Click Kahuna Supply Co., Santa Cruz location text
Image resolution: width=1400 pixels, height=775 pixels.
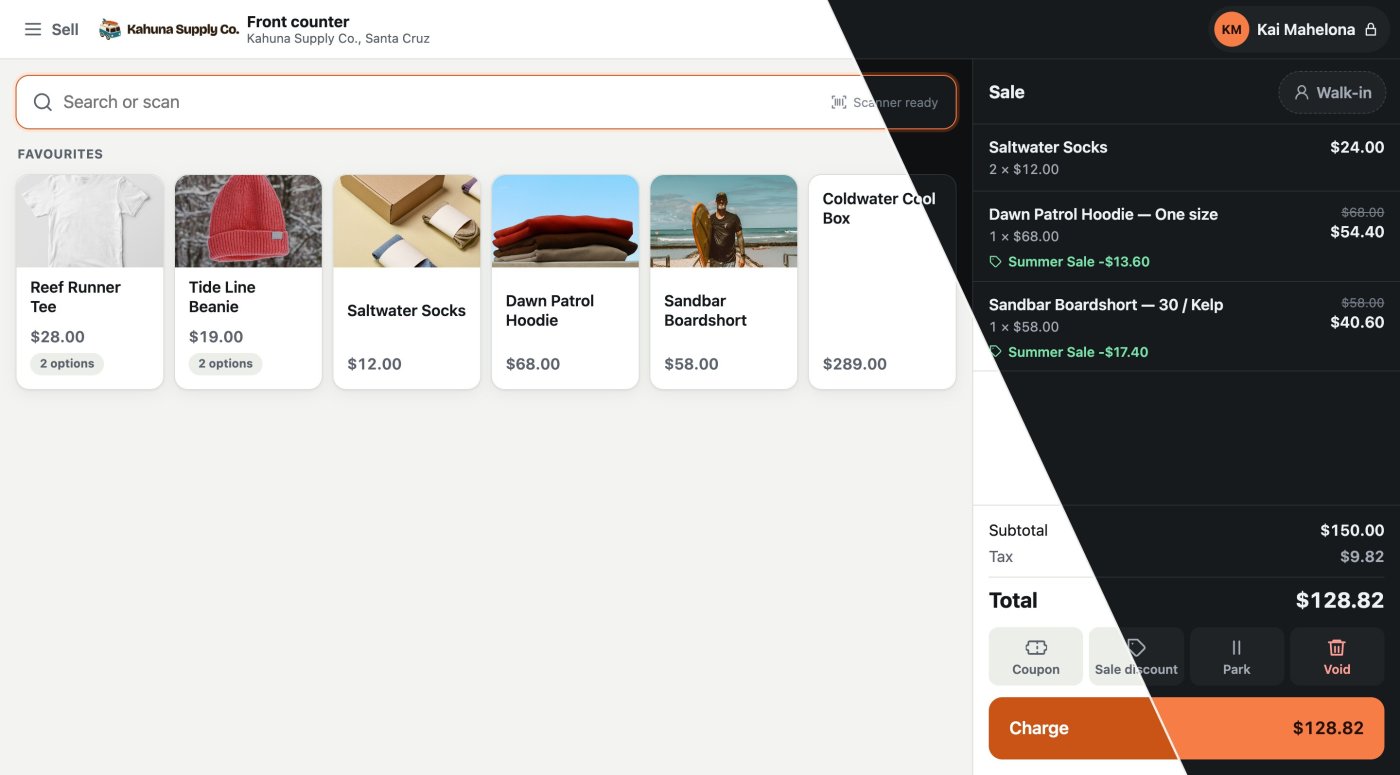[x=338, y=39]
